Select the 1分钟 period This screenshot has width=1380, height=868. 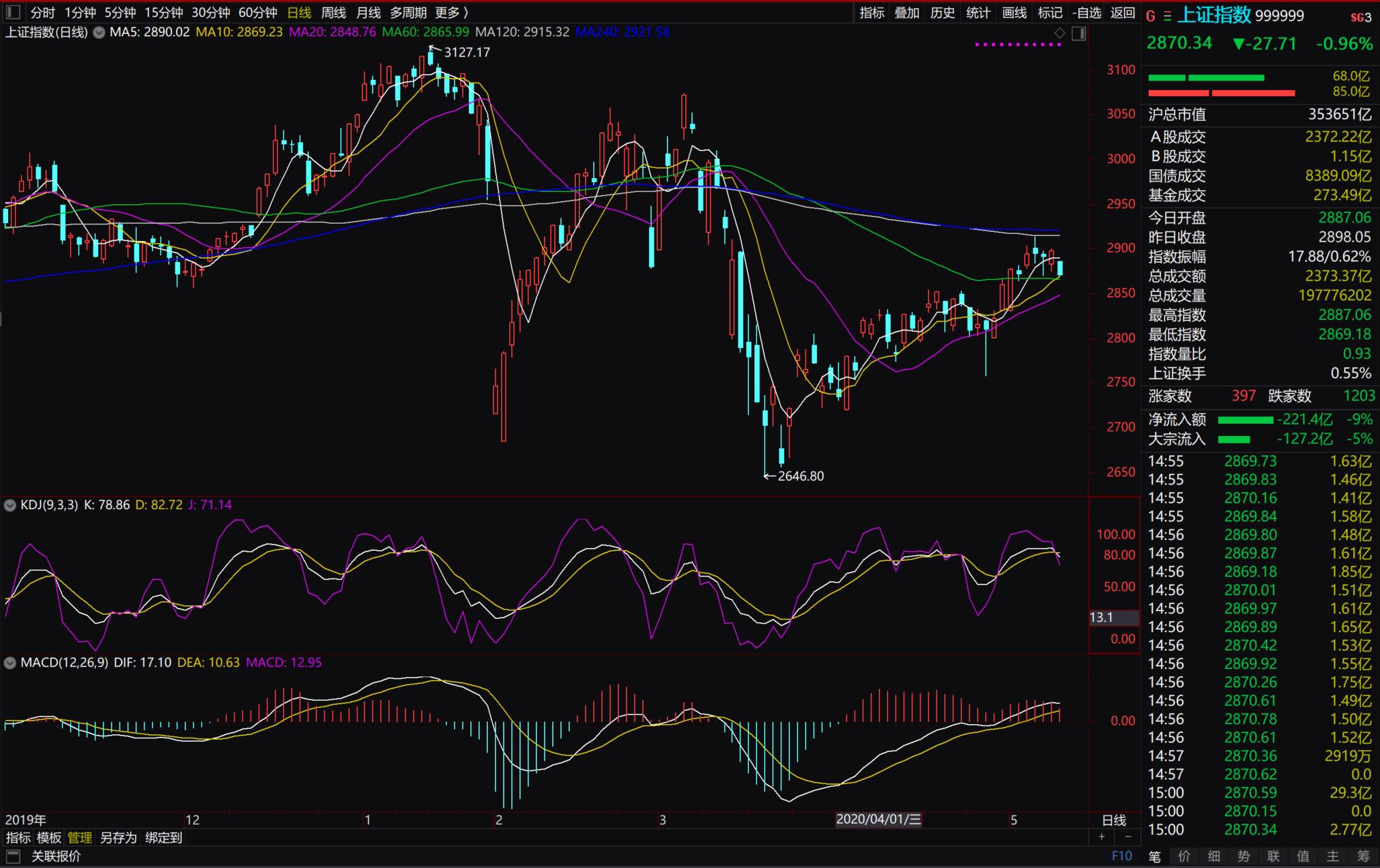[80, 12]
